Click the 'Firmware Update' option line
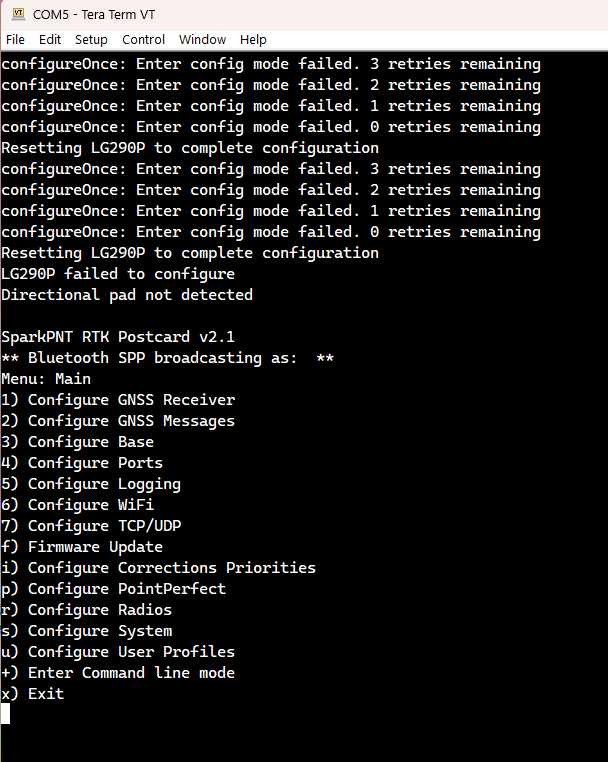This screenshot has height=762, width=608. tap(82, 547)
